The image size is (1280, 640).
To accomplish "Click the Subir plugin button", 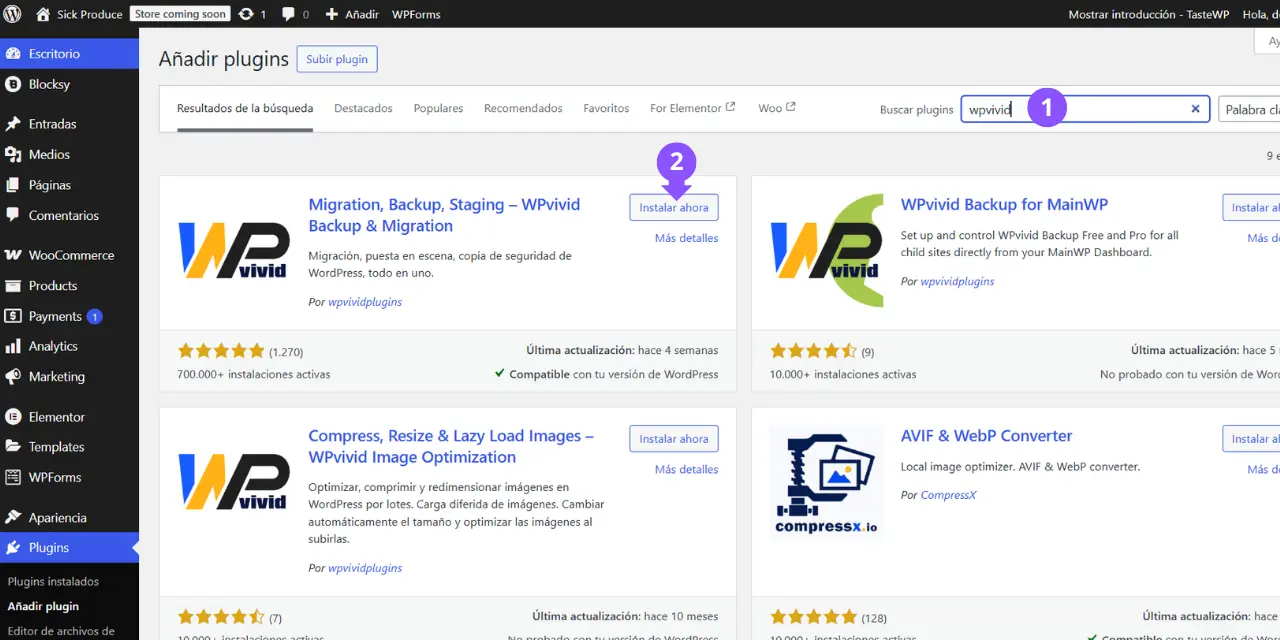I will (337, 59).
